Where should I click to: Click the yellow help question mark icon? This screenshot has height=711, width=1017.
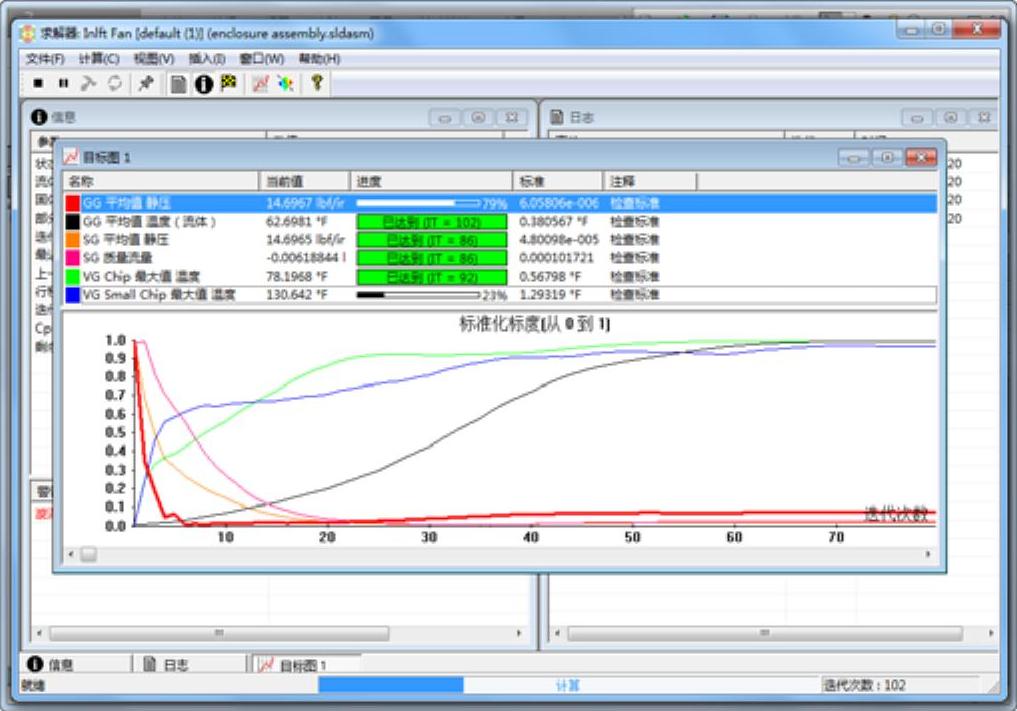[x=316, y=84]
